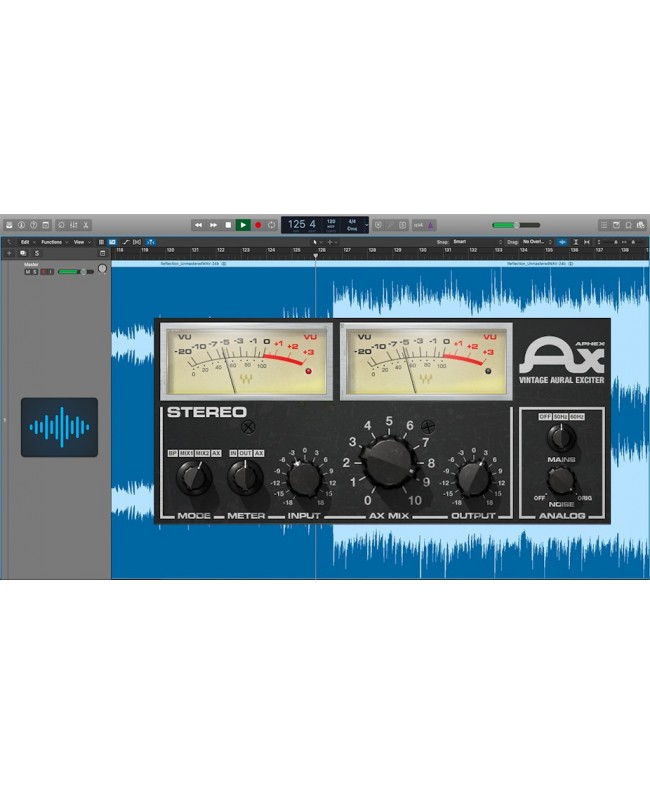This screenshot has width=650, height=794.
Task: Toggle the global Solo S button
Action: pyautogui.click(x=36, y=253)
